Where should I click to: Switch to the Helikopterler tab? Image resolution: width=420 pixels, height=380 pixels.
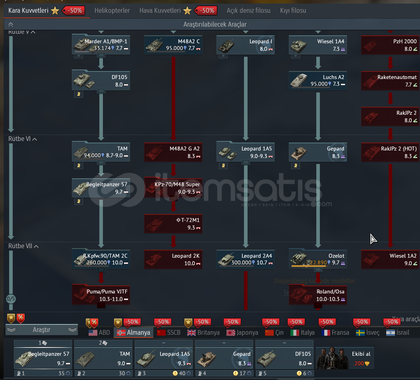click(x=112, y=11)
